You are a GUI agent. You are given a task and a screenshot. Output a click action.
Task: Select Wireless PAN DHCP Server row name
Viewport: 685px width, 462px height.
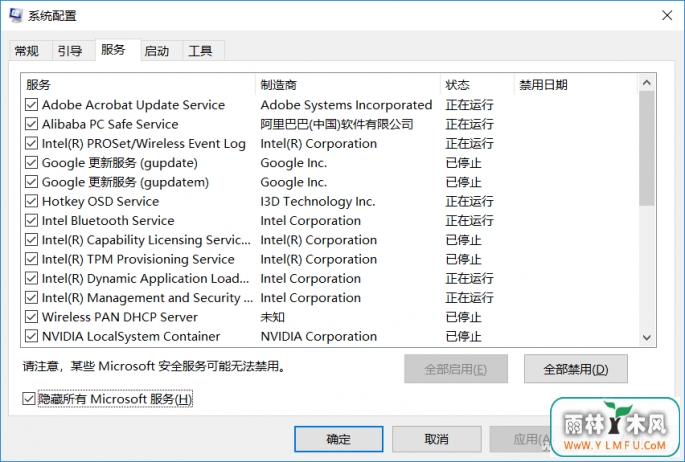(x=120, y=317)
